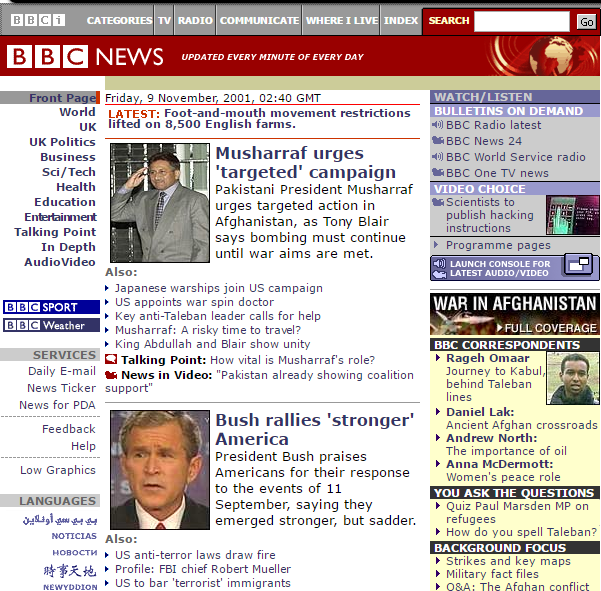Open King Abdullah and Blair show unity
Viewport: 601px width, 591px height.
(212, 344)
